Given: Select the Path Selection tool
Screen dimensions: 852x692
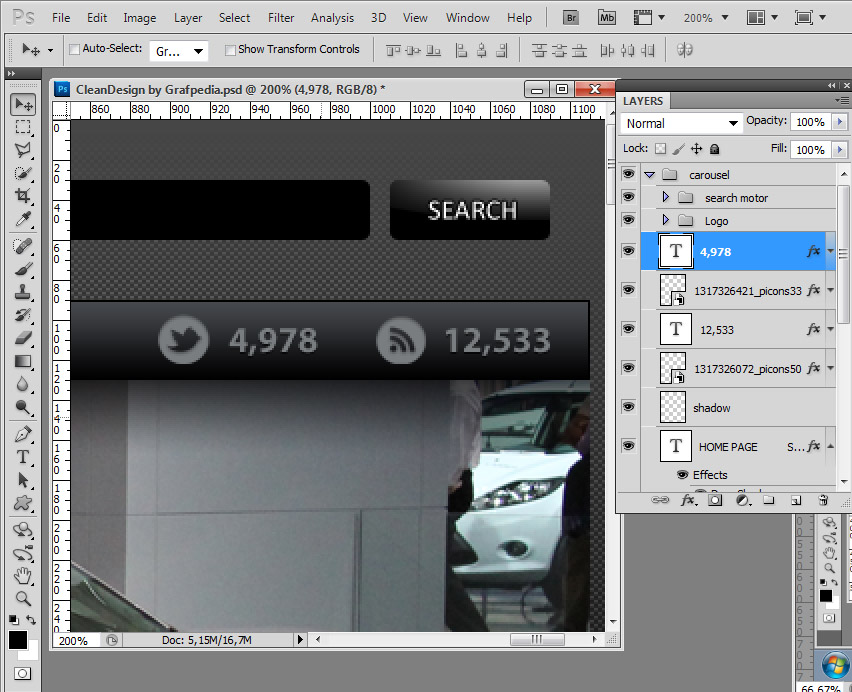Looking at the screenshot, I should tap(23, 480).
